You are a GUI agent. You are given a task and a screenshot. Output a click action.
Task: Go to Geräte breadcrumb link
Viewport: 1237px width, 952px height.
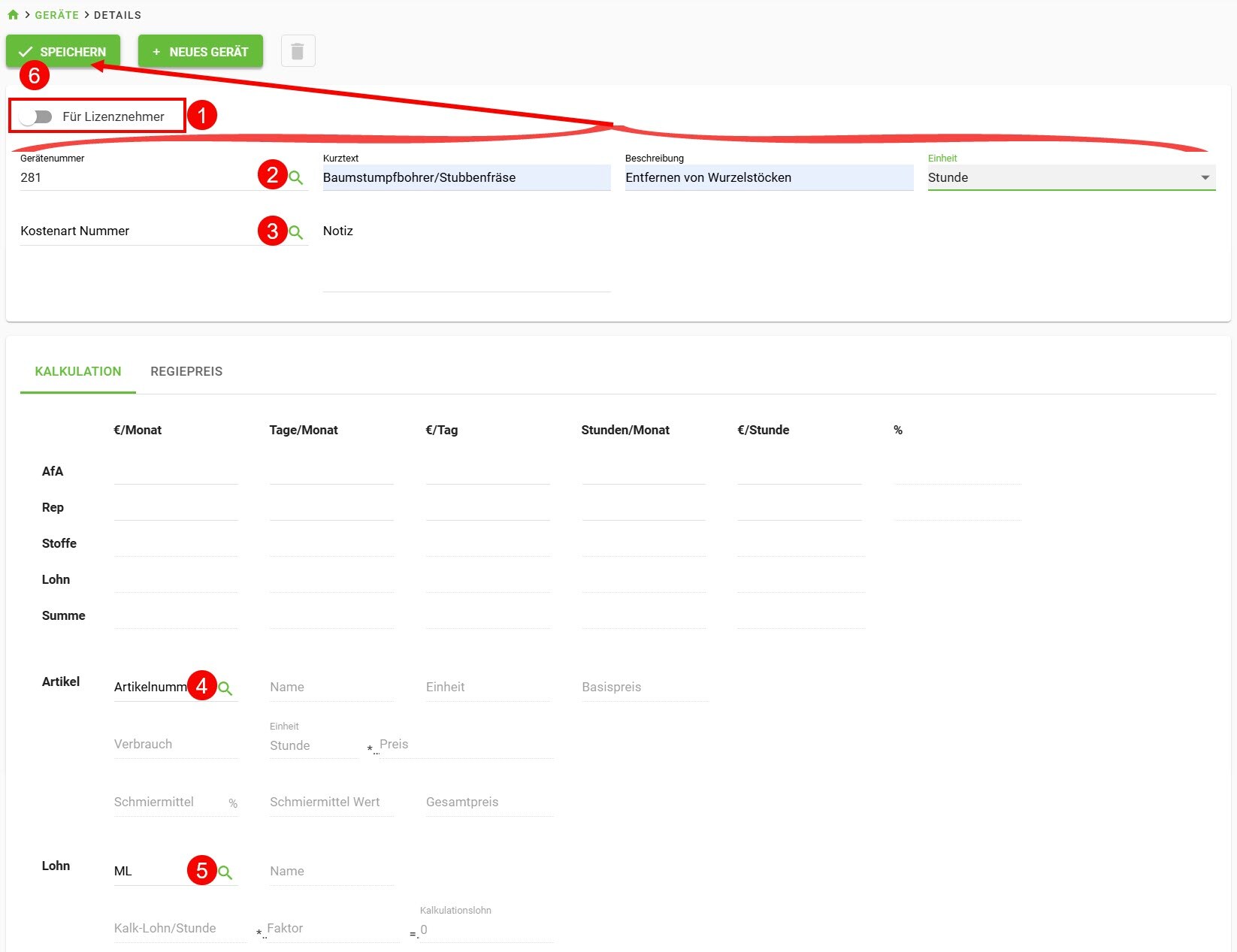click(57, 15)
